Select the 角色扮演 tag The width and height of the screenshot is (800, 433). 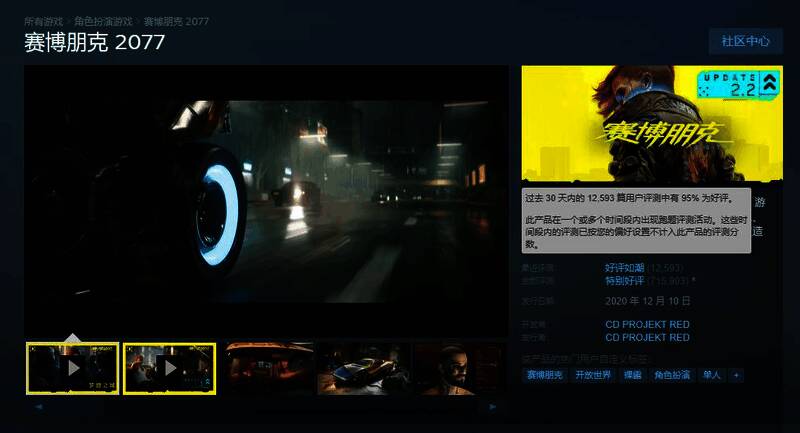click(x=671, y=375)
